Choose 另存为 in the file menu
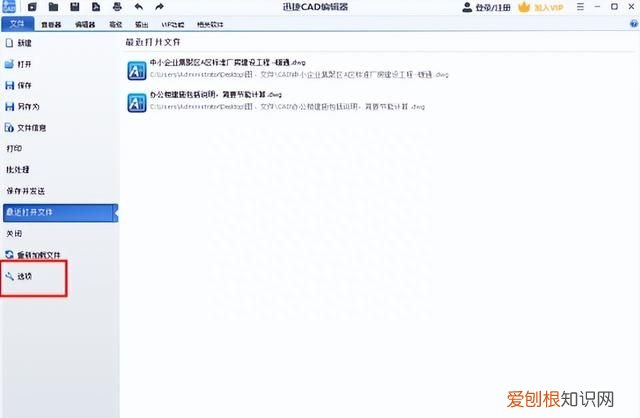Viewport: 640px width, 418px height. [22, 107]
